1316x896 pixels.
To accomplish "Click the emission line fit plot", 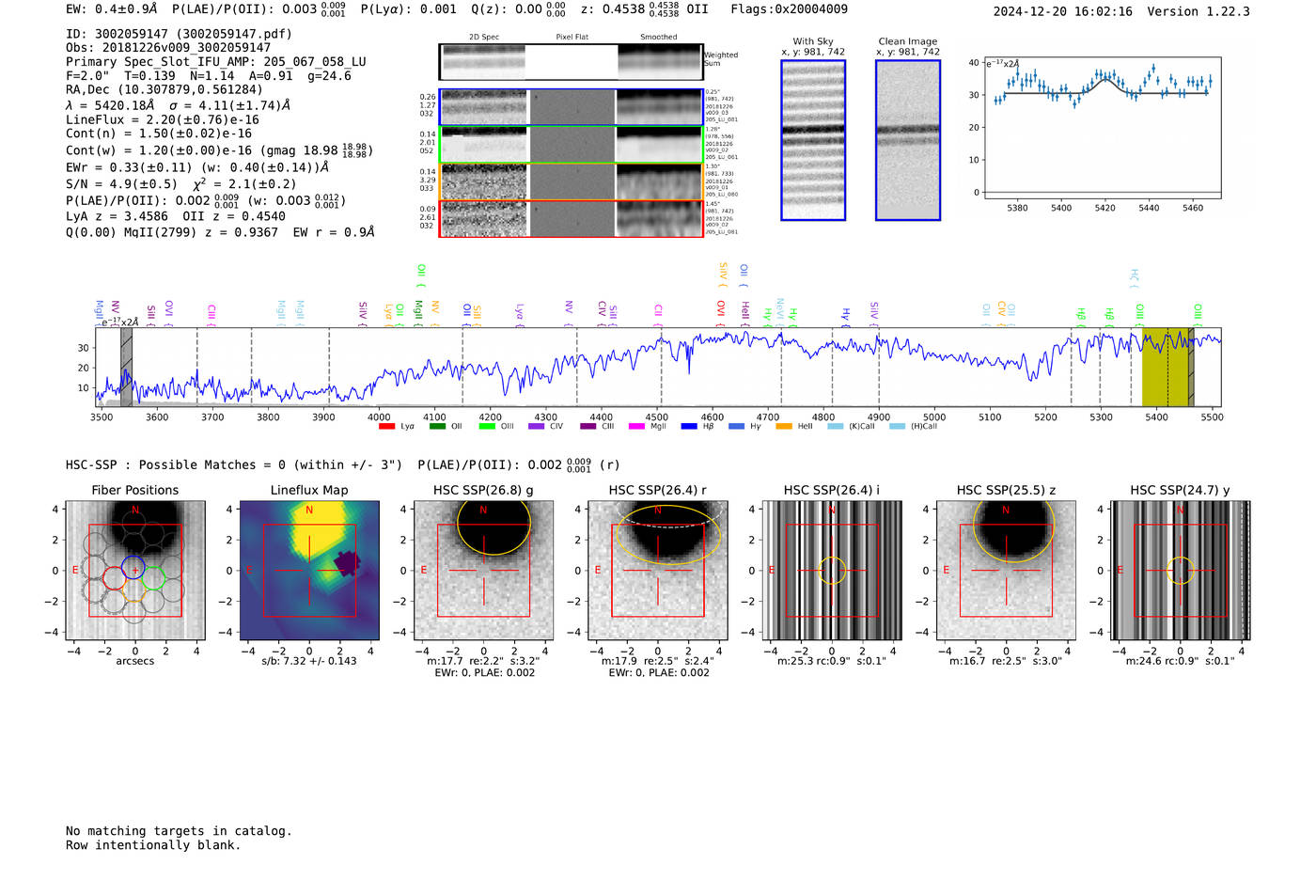I will [1102, 128].
